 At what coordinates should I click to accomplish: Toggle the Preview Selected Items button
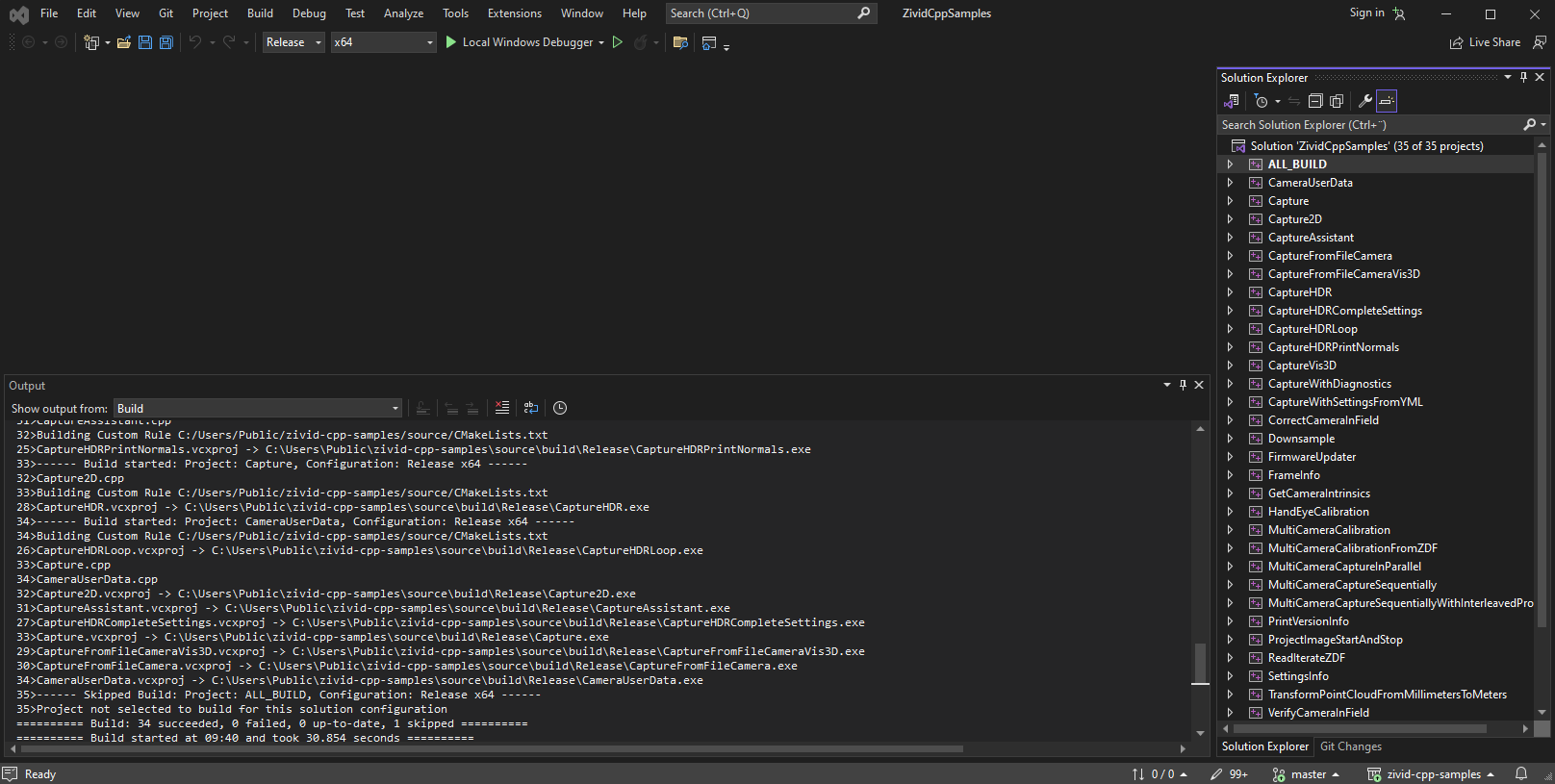tap(1386, 101)
